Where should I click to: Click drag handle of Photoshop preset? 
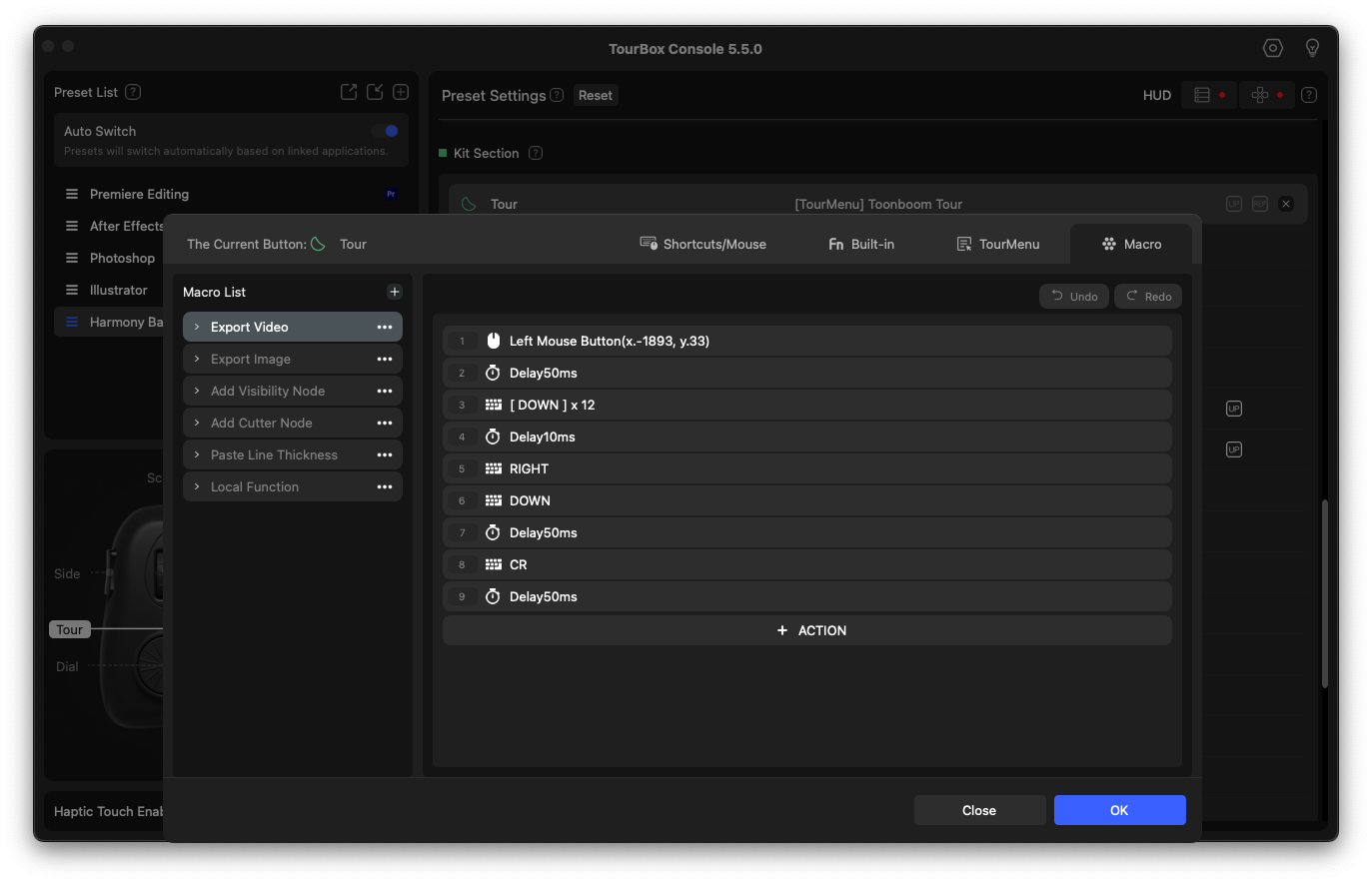point(72,258)
